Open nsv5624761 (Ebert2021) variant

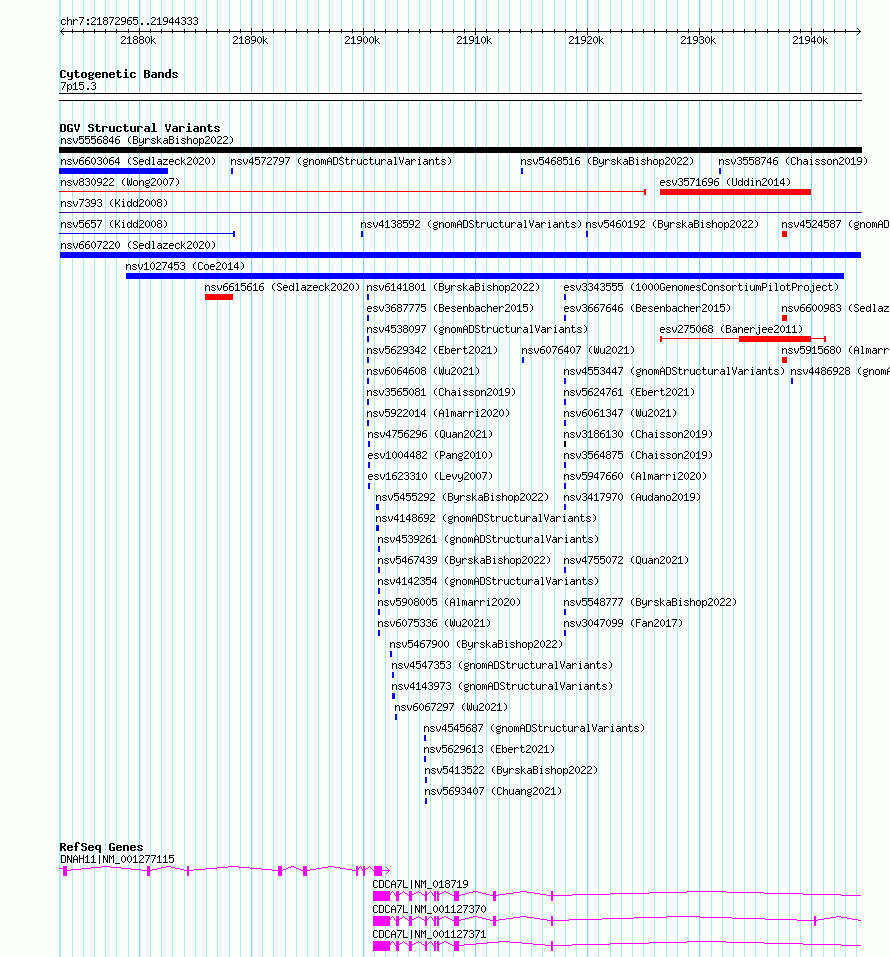(629, 392)
